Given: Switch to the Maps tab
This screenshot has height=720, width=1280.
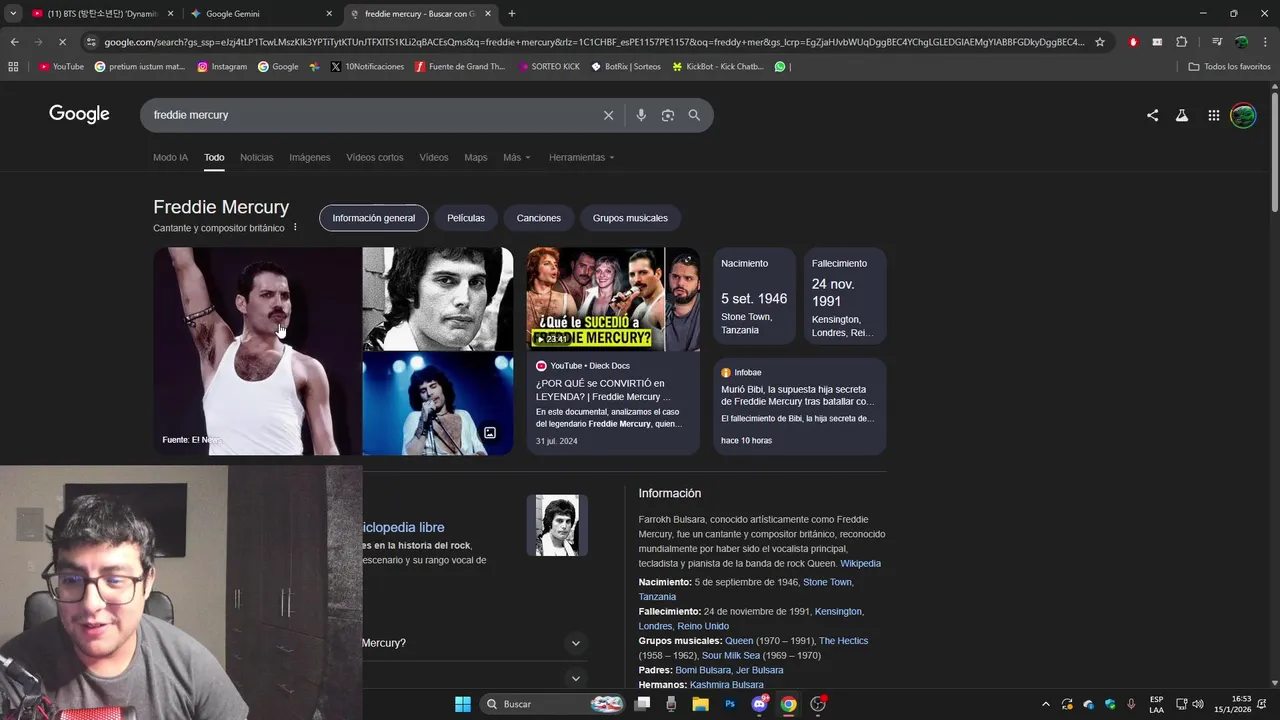Looking at the screenshot, I should (x=476, y=157).
